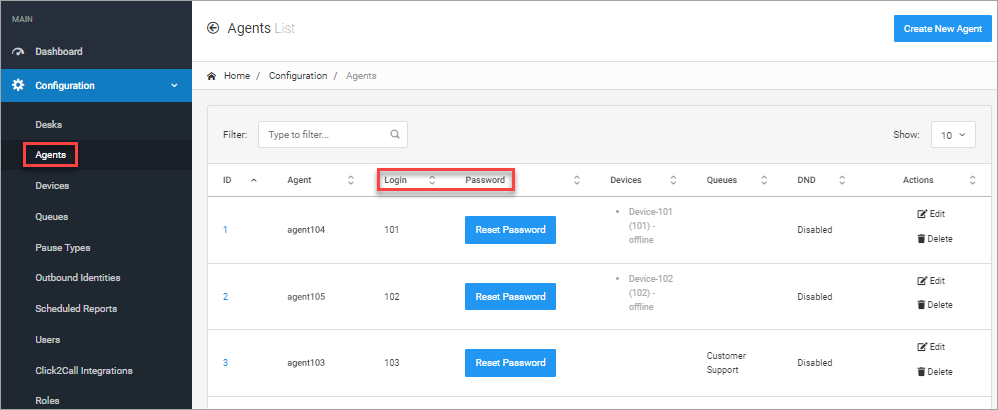Click Create New Agent button
Image resolution: width=998 pixels, height=410 pixels.
pyautogui.click(x=943, y=29)
